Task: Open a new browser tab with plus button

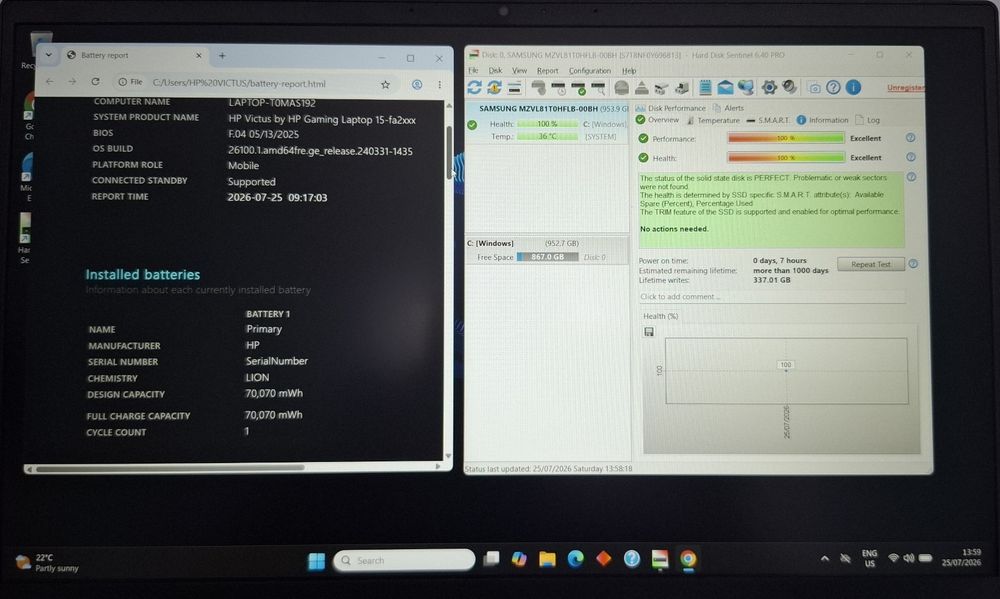Action: 222,55
